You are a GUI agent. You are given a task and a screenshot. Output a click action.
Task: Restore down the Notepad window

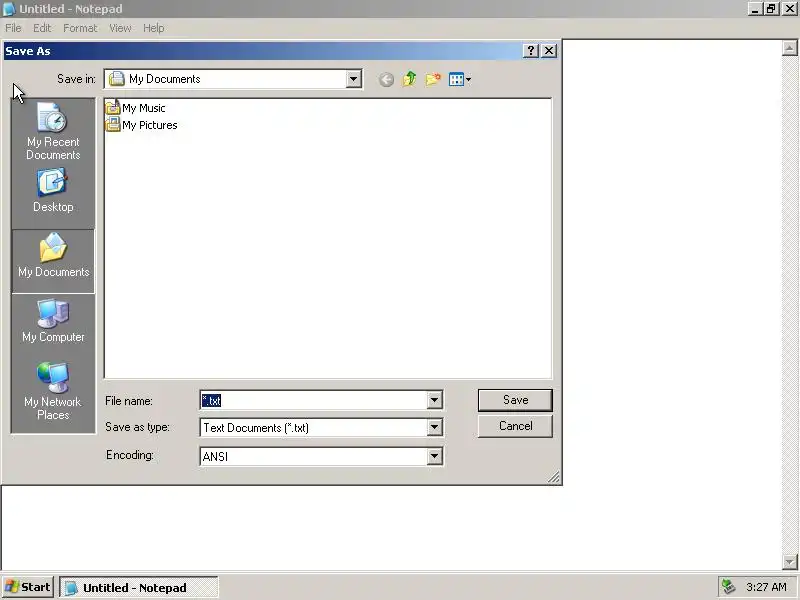771,9
